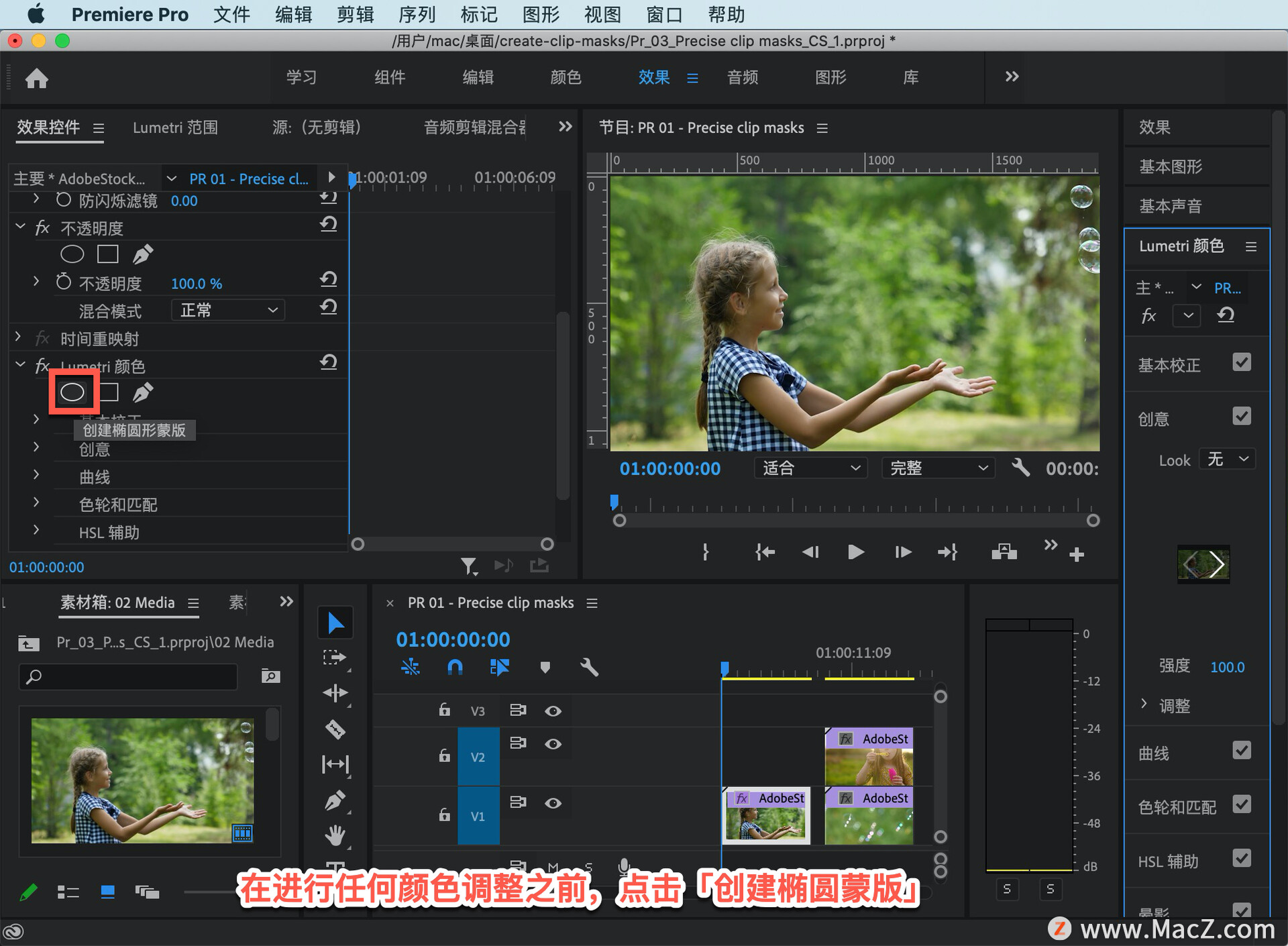Create ellipse mask under Lumetri Color effect
This screenshot has height=946, width=1288.
point(72,392)
